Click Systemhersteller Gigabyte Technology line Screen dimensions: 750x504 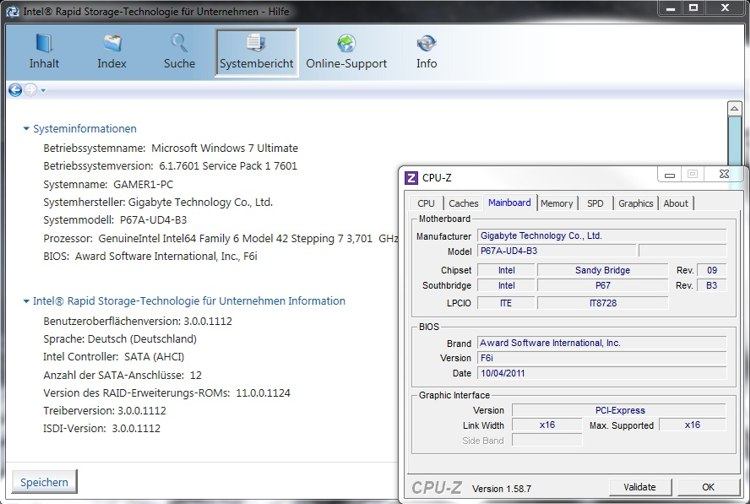click(x=158, y=202)
